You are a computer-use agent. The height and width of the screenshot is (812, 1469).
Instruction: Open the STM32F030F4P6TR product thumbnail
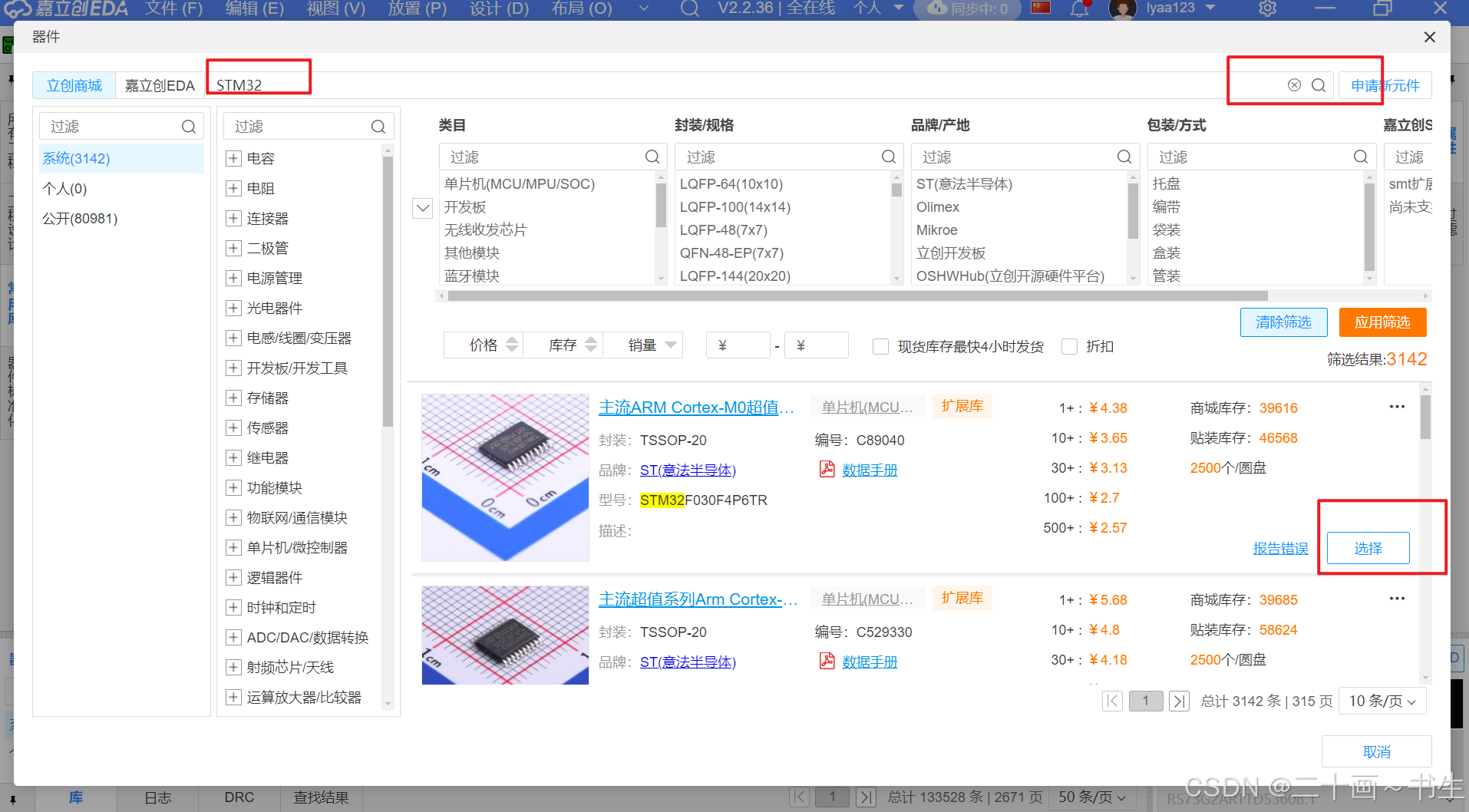[505, 477]
